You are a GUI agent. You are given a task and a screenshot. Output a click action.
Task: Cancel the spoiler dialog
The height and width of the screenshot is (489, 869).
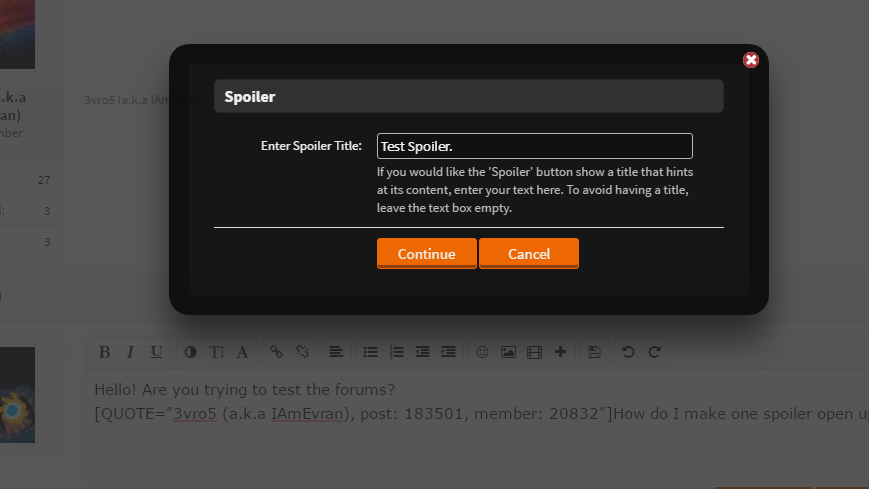coord(529,253)
